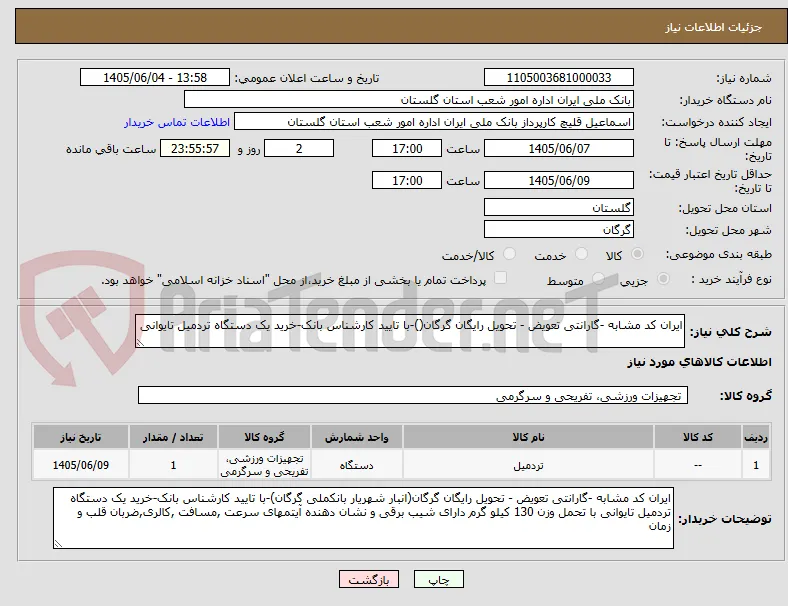This screenshot has width=788, height=606.
Task: Click the resize handle of description textarea
Action: [x=140, y=343]
